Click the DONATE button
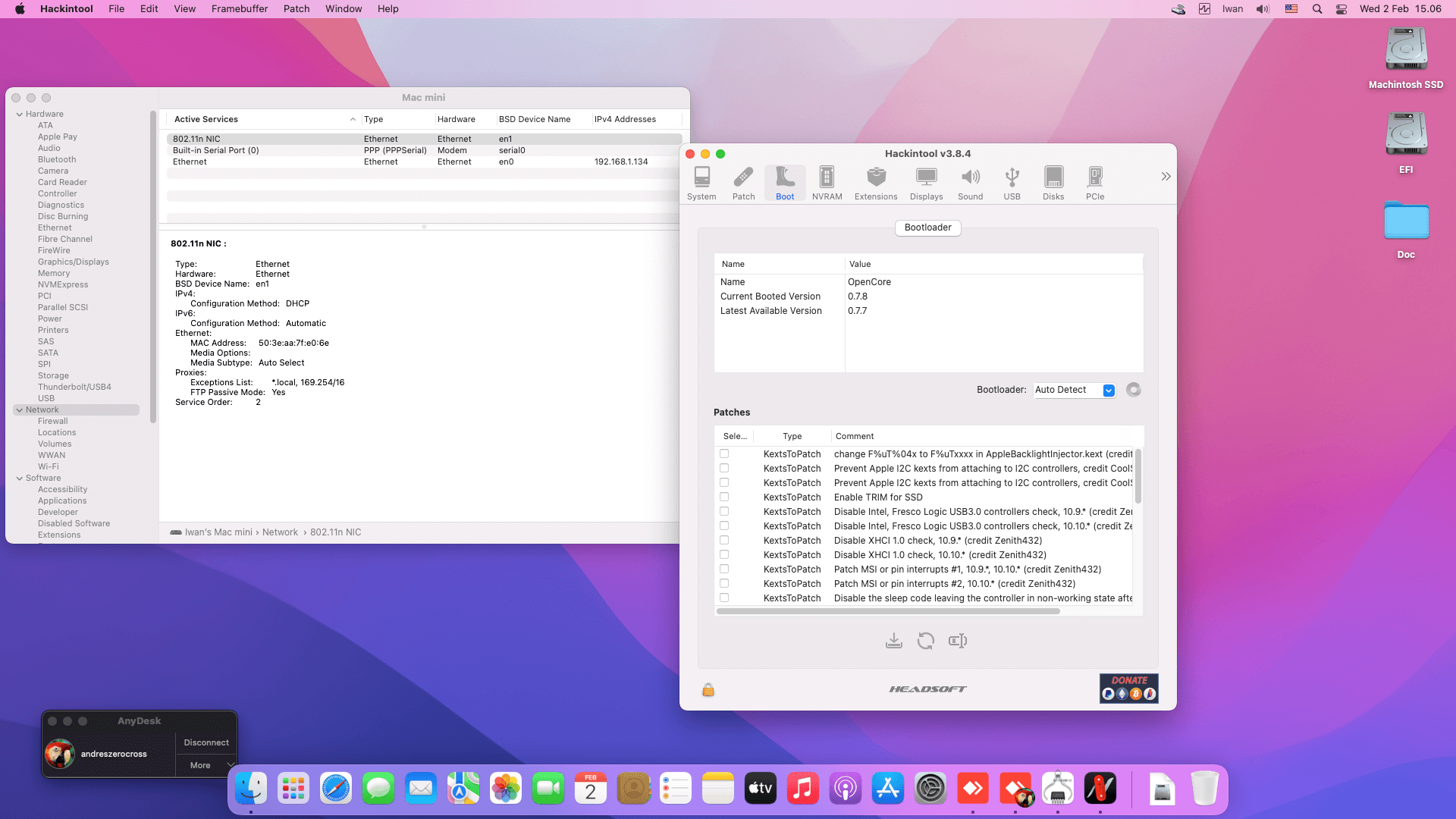 (x=1128, y=688)
